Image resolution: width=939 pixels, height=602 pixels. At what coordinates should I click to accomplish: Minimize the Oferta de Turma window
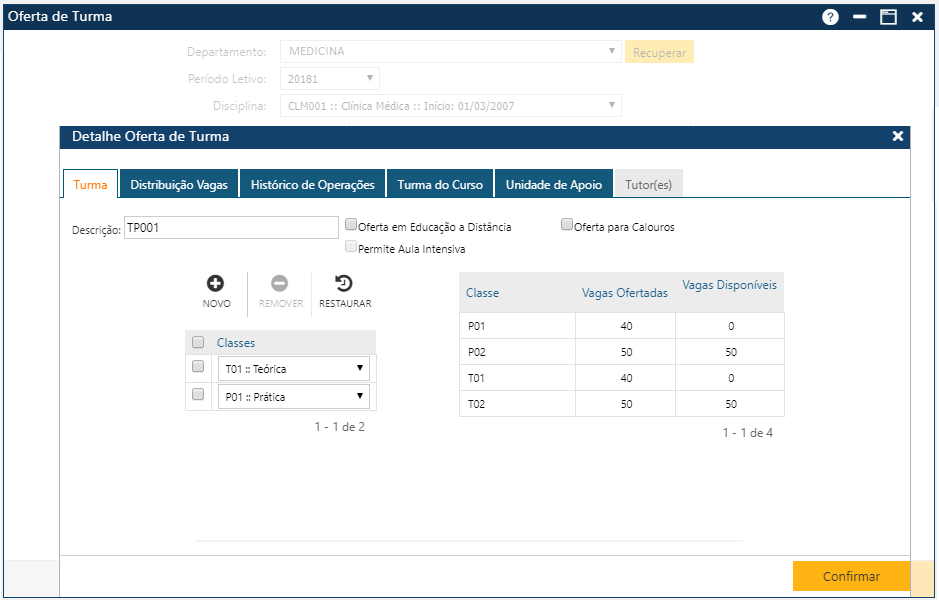(859, 17)
